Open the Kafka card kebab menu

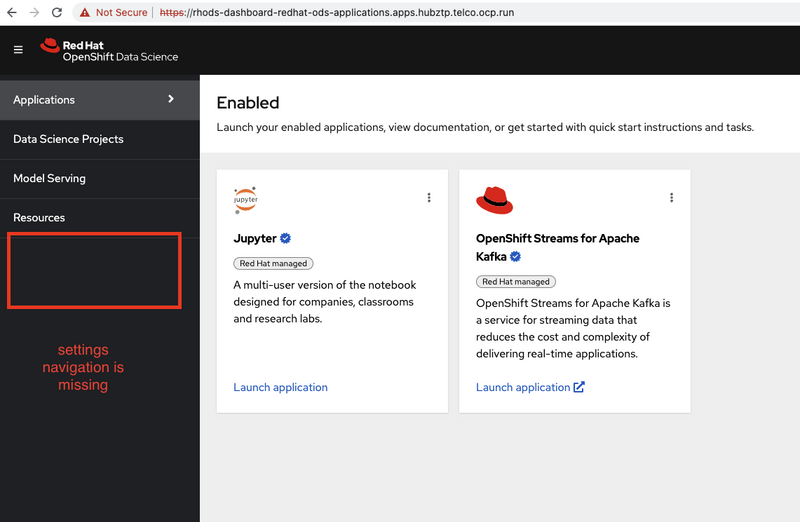point(671,197)
